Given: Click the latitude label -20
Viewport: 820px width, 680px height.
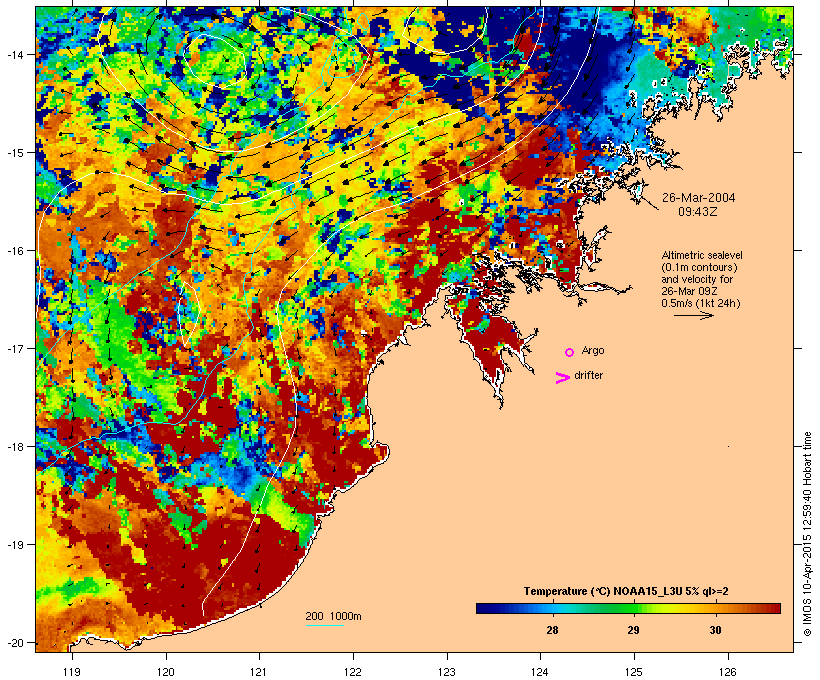Looking at the screenshot, I should click(x=14, y=642).
